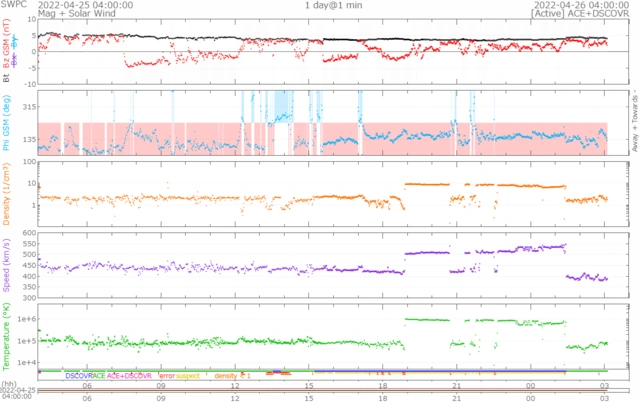Click the purple speed jump near hour 19
The width and height of the screenshot is (640, 402).
click(x=404, y=254)
